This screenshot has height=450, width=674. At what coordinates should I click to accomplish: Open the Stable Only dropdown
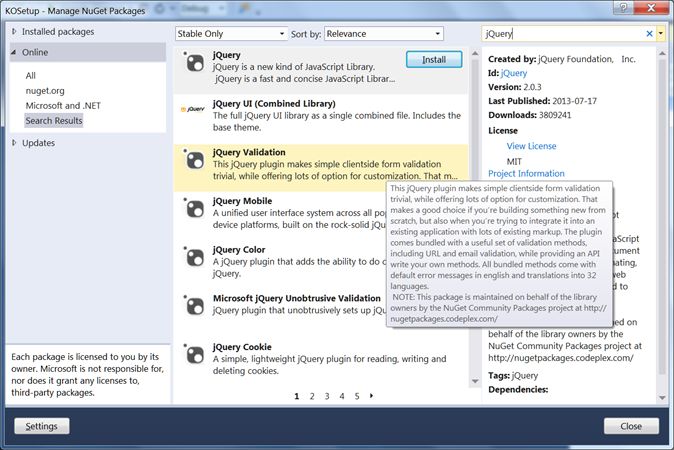231,34
